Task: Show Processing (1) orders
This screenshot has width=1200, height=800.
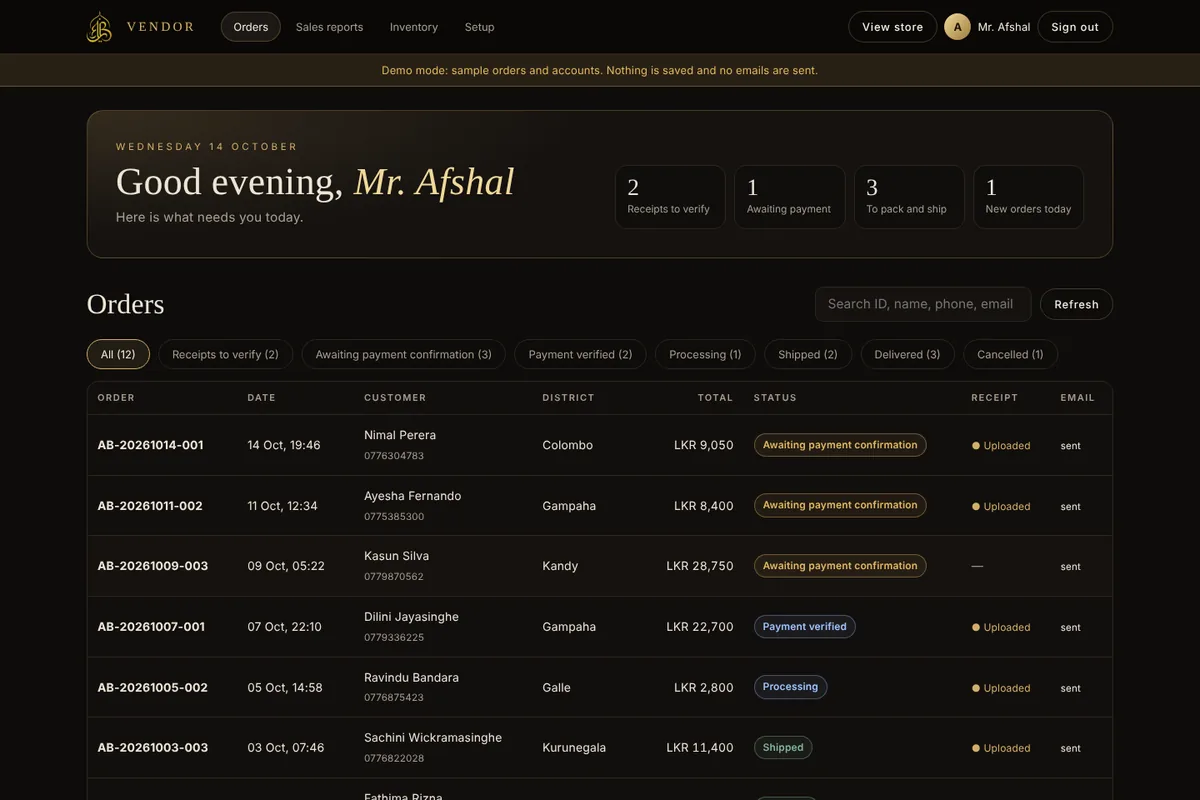Action: pyautogui.click(x=705, y=354)
